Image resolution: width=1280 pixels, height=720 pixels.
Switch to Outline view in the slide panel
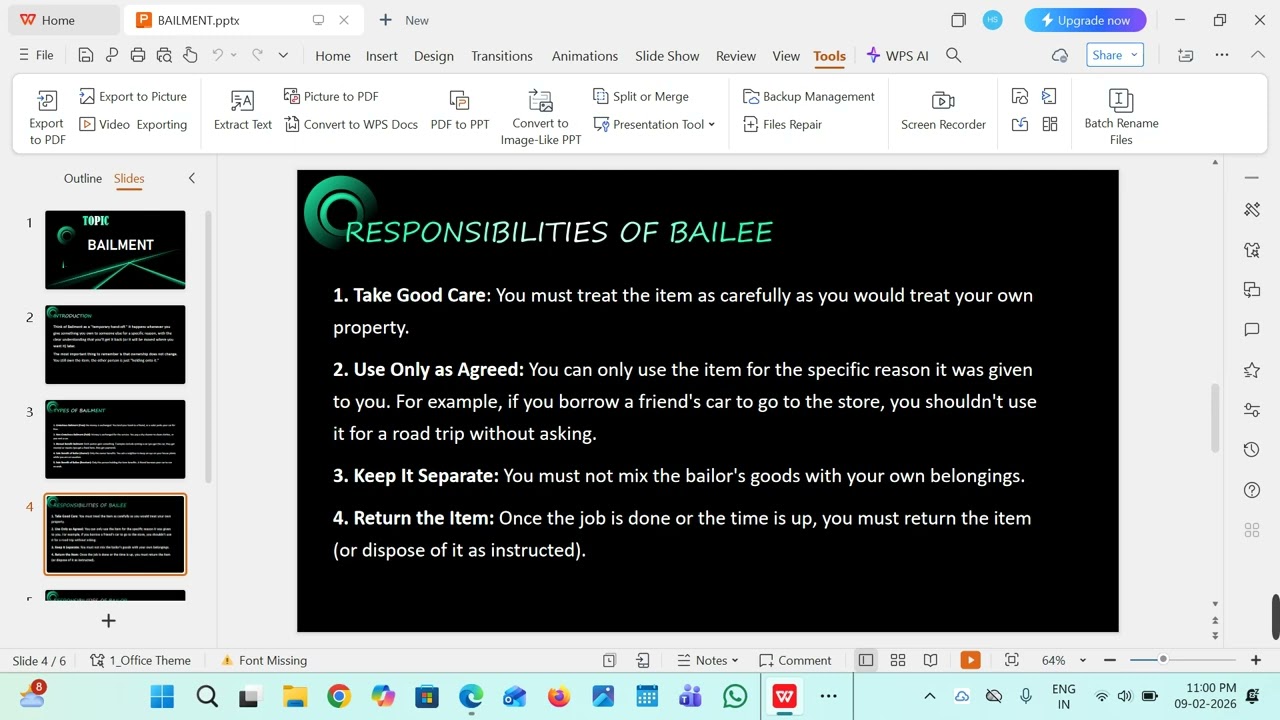click(x=83, y=178)
